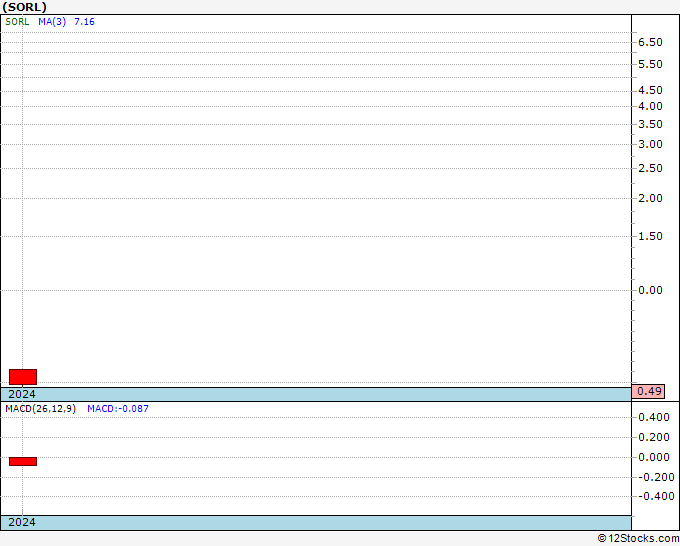This screenshot has height=546, width=680.
Task: Open the 12Stocks.com copyright link
Action: click(638, 539)
